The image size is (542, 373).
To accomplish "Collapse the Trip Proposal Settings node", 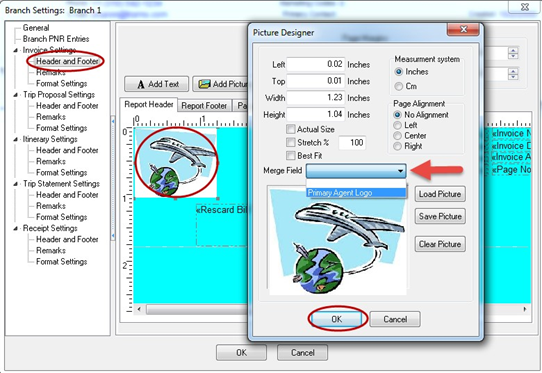I will tap(16, 95).
